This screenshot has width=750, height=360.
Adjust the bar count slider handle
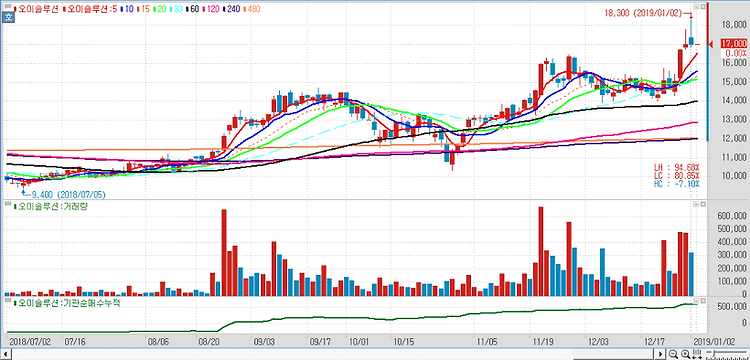point(714,353)
